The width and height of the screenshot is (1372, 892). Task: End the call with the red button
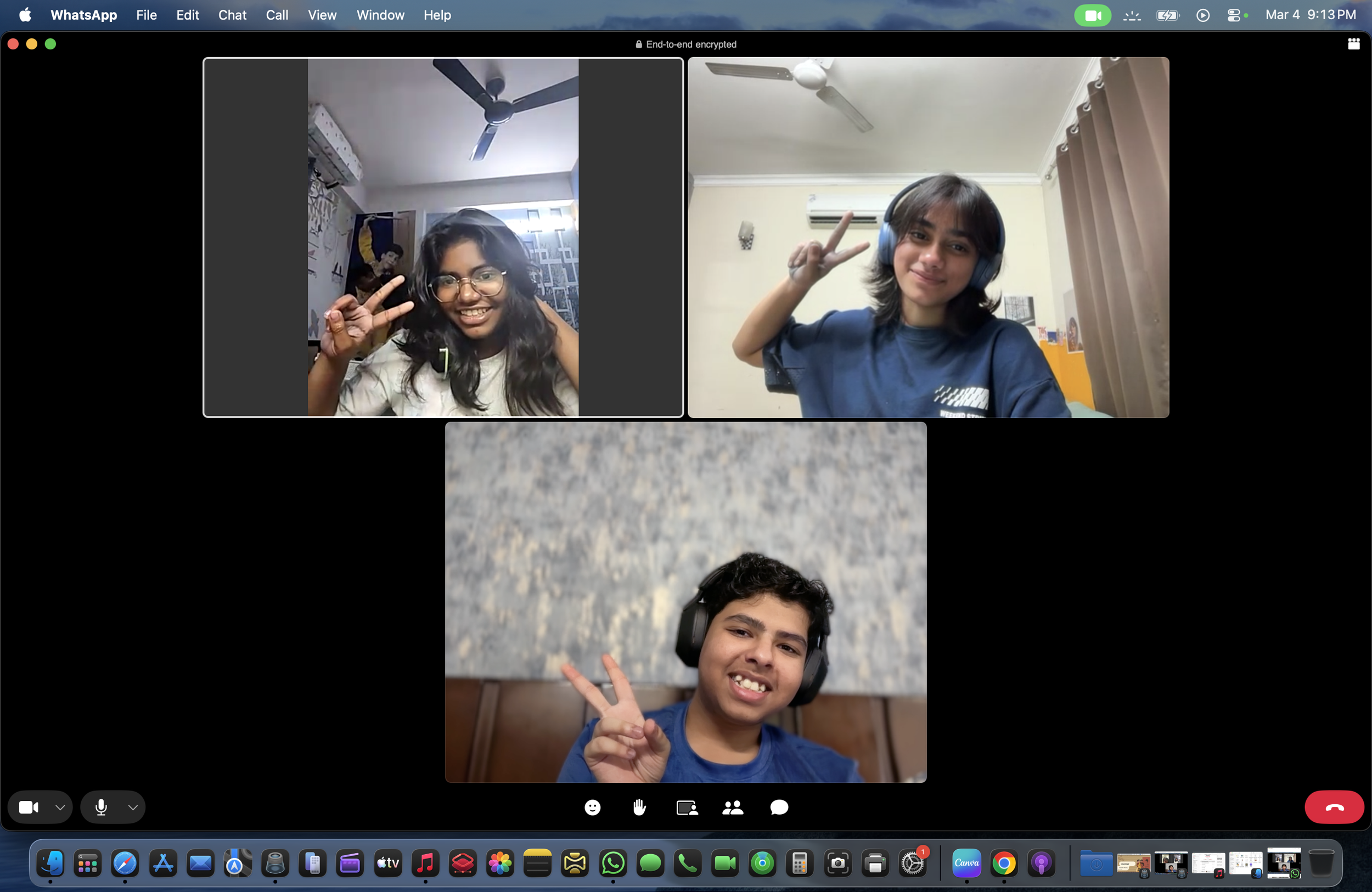(x=1334, y=807)
